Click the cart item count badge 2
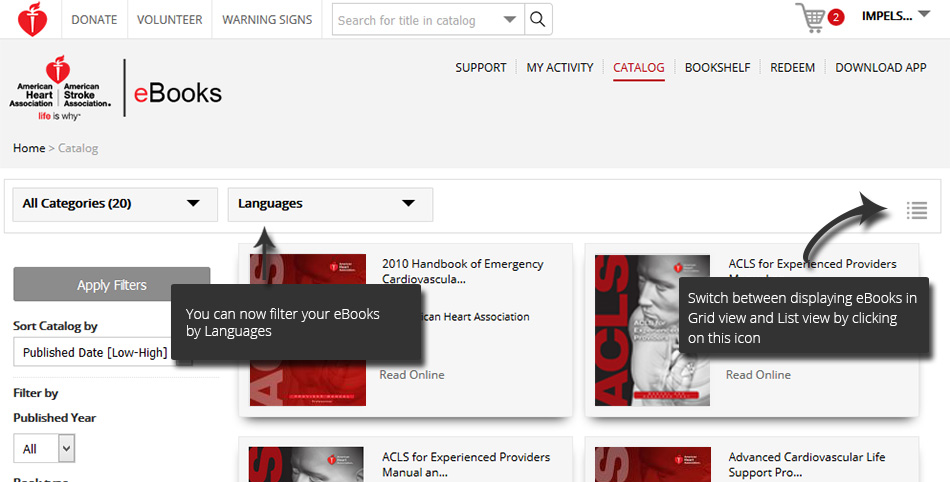Viewport: 950px width, 482px height. (x=836, y=17)
